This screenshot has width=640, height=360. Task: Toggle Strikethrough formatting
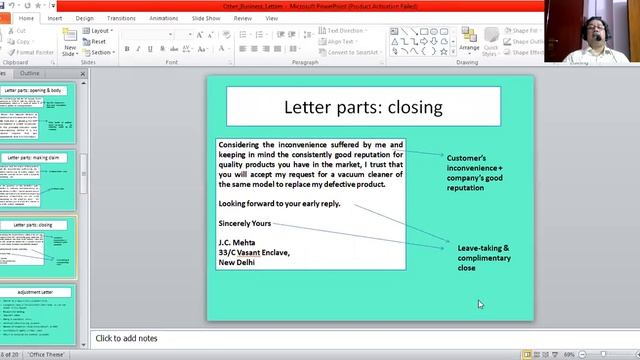(x=174, y=49)
